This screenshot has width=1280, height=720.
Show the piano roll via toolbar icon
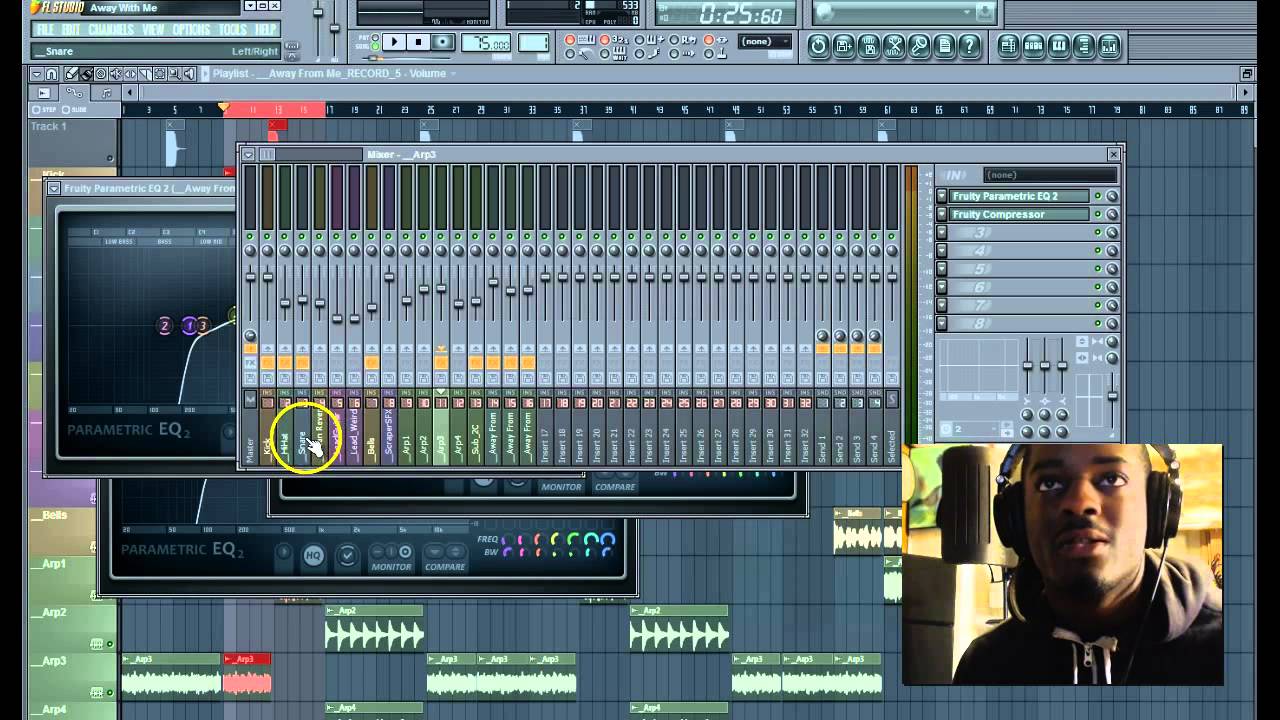pyautogui.click(x=1058, y=46)
